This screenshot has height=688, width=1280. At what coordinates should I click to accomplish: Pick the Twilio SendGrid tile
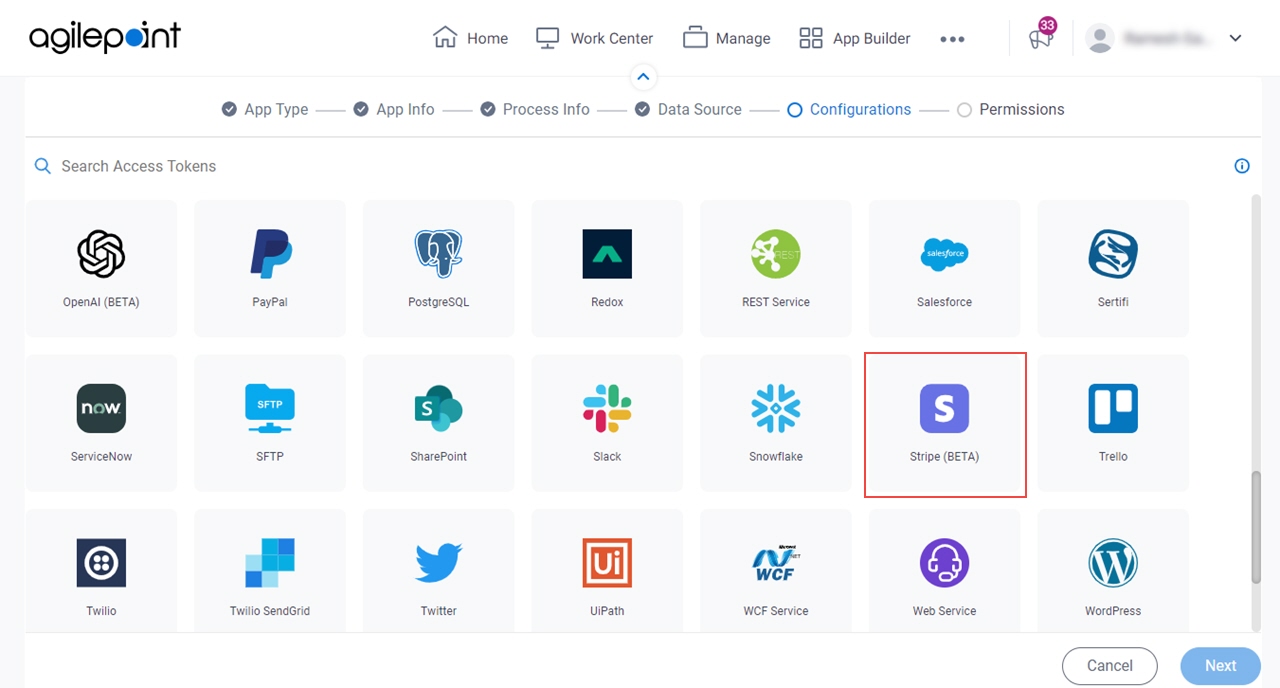tap(270, 570)
